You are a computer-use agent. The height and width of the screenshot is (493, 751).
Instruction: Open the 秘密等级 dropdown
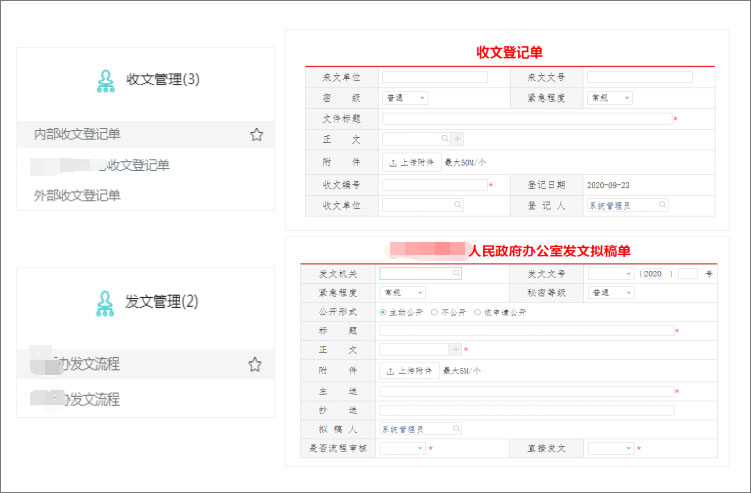click(x=611, y=293)
